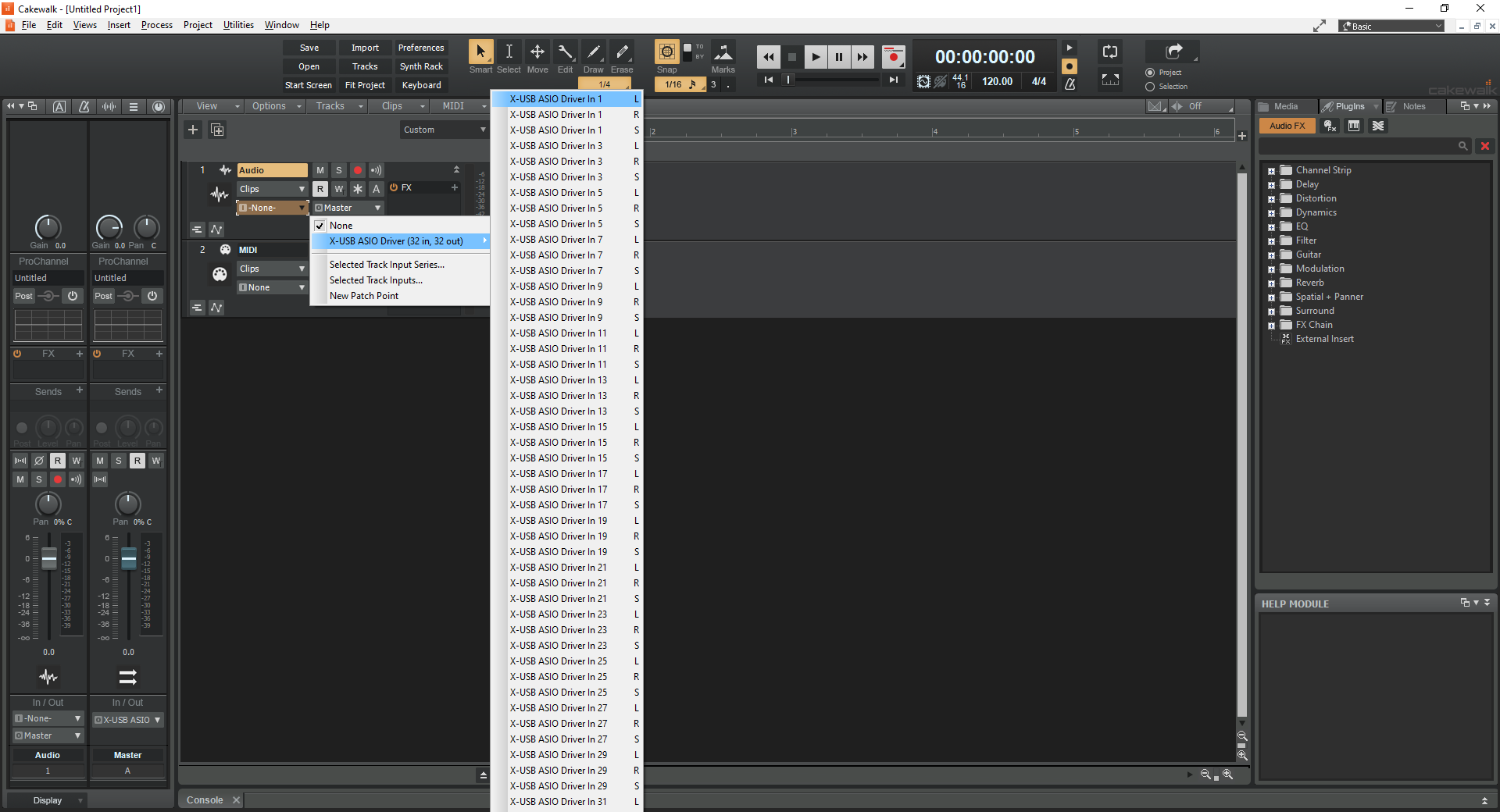The width and height of the screenshot is (1500, 812).
Task: Expand the Reverb plugin folder
Action: (x=1271, y=283)
